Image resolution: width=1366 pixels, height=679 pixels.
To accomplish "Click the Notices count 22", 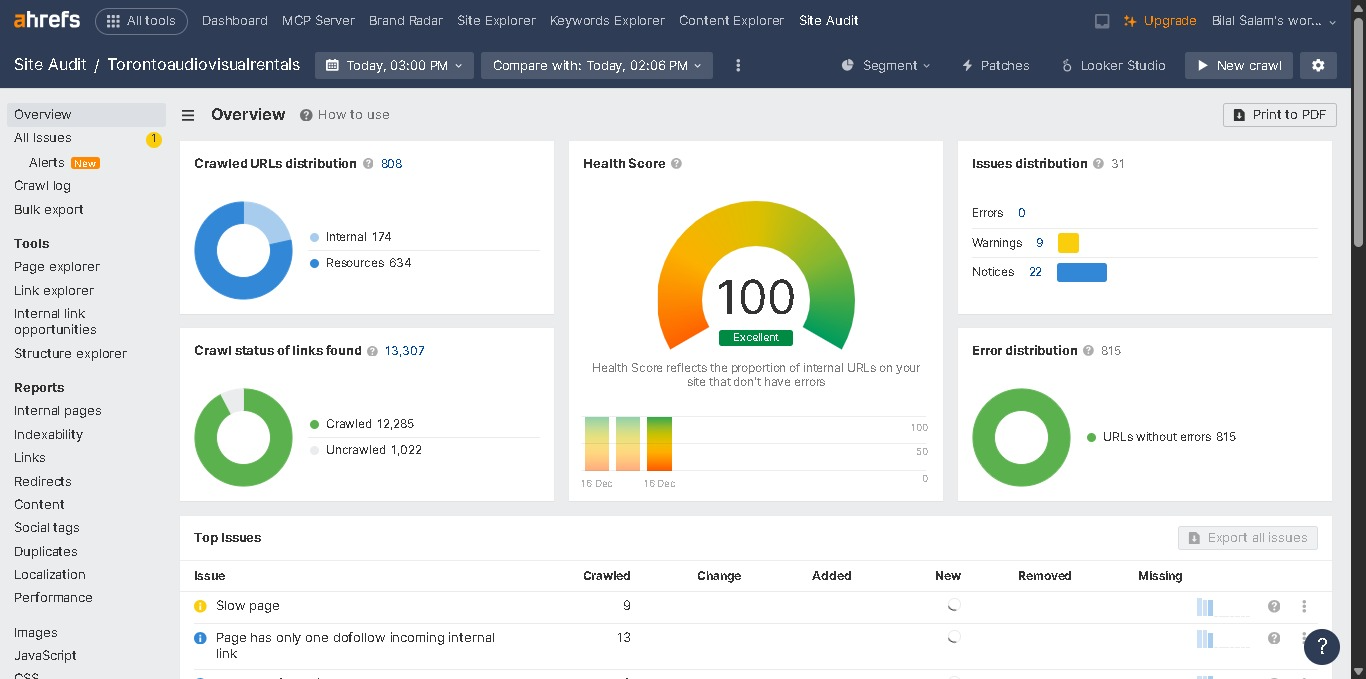I will tap(1036, 272).
